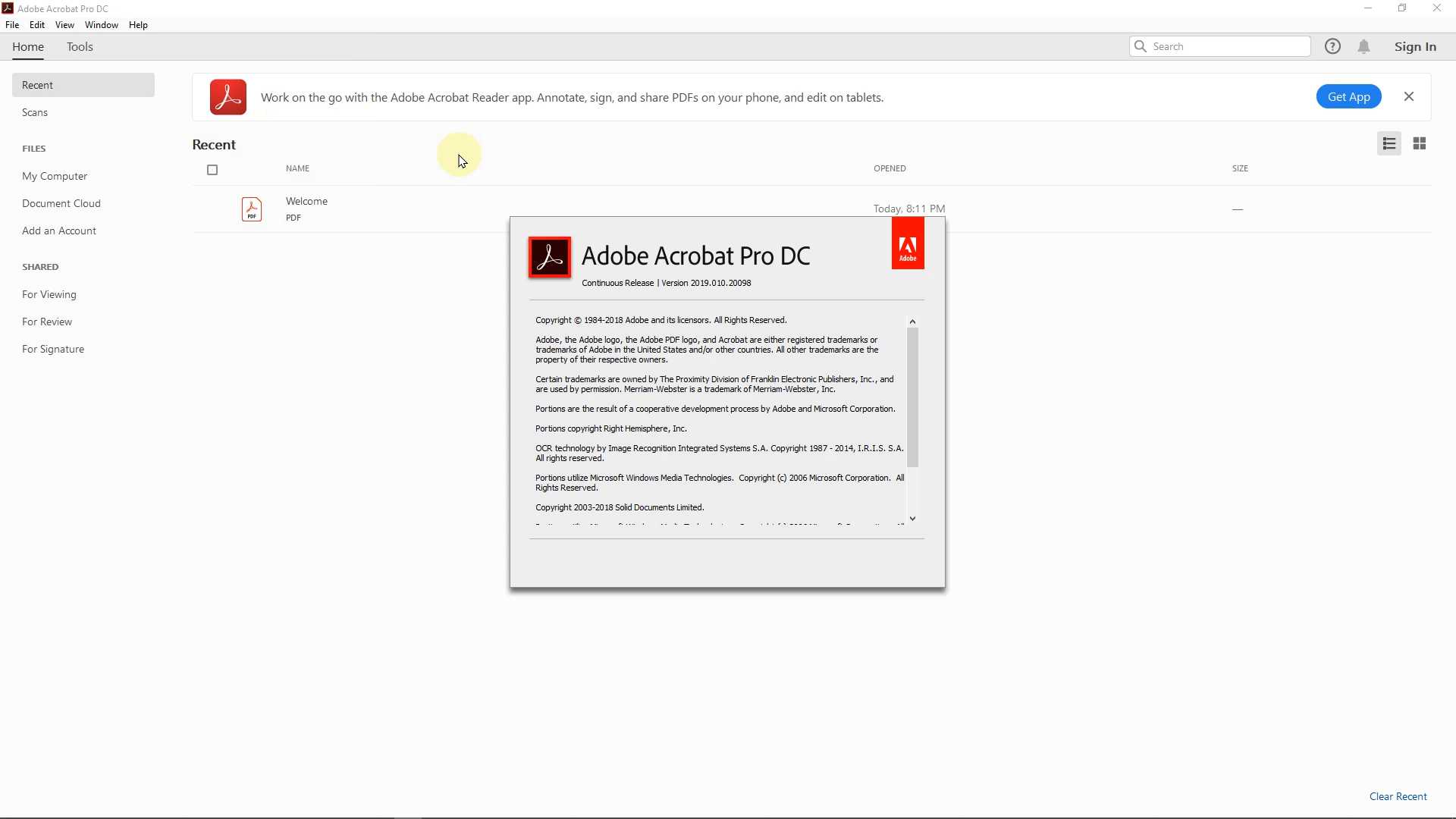Switch to the Tools tab
1456x819 pixels.
point(80,47)
